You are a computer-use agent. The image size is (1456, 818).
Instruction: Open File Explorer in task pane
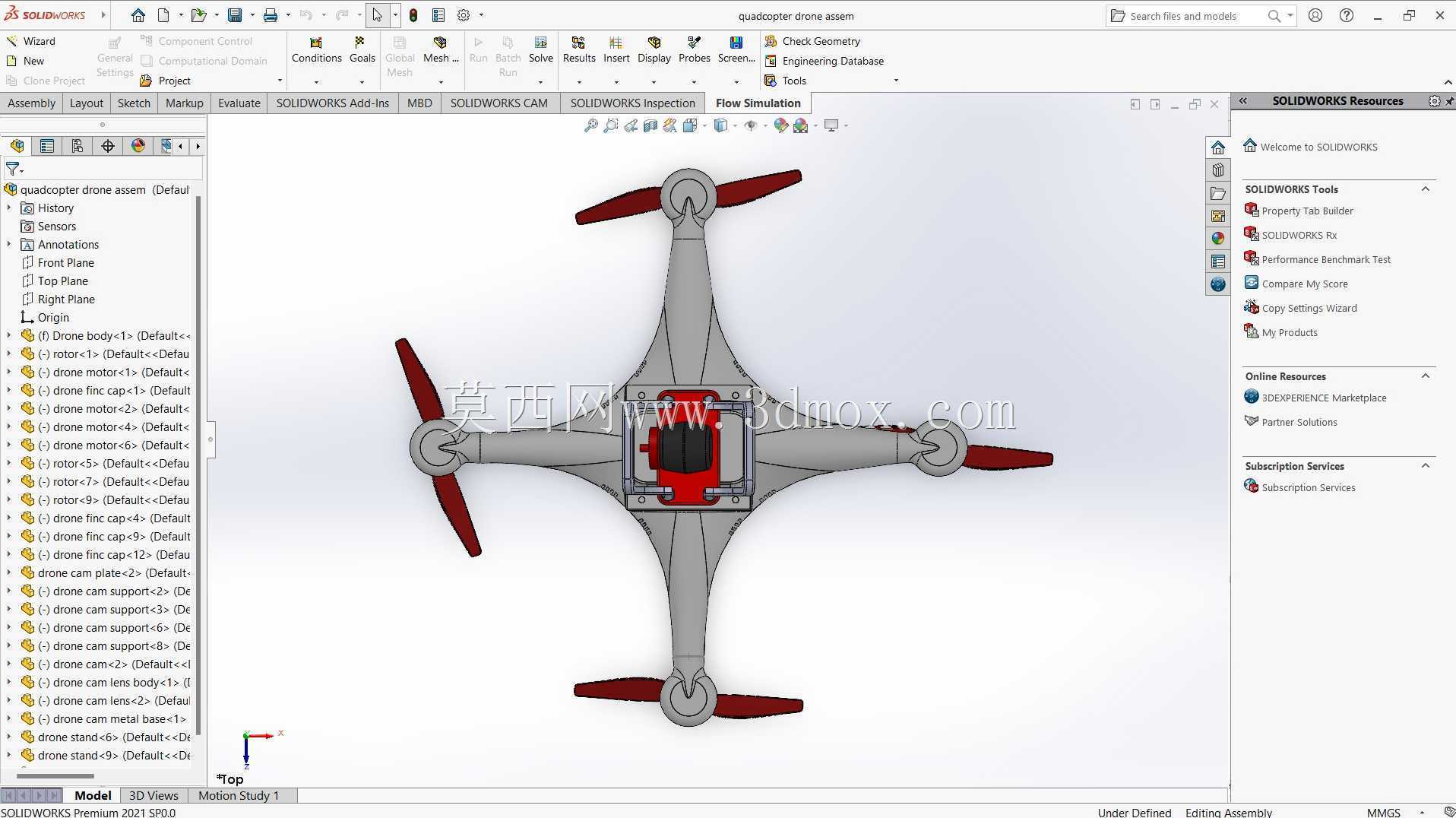coord(1218,193)
